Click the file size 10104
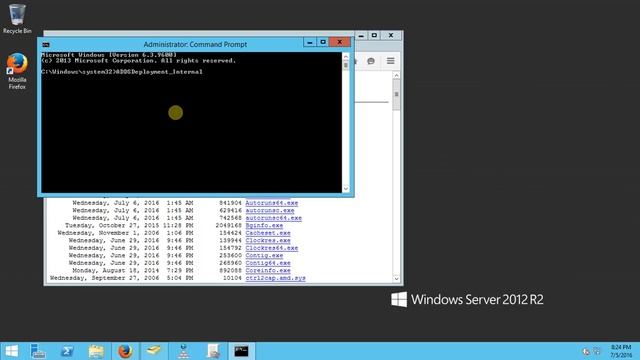 [x=232, y=278]
